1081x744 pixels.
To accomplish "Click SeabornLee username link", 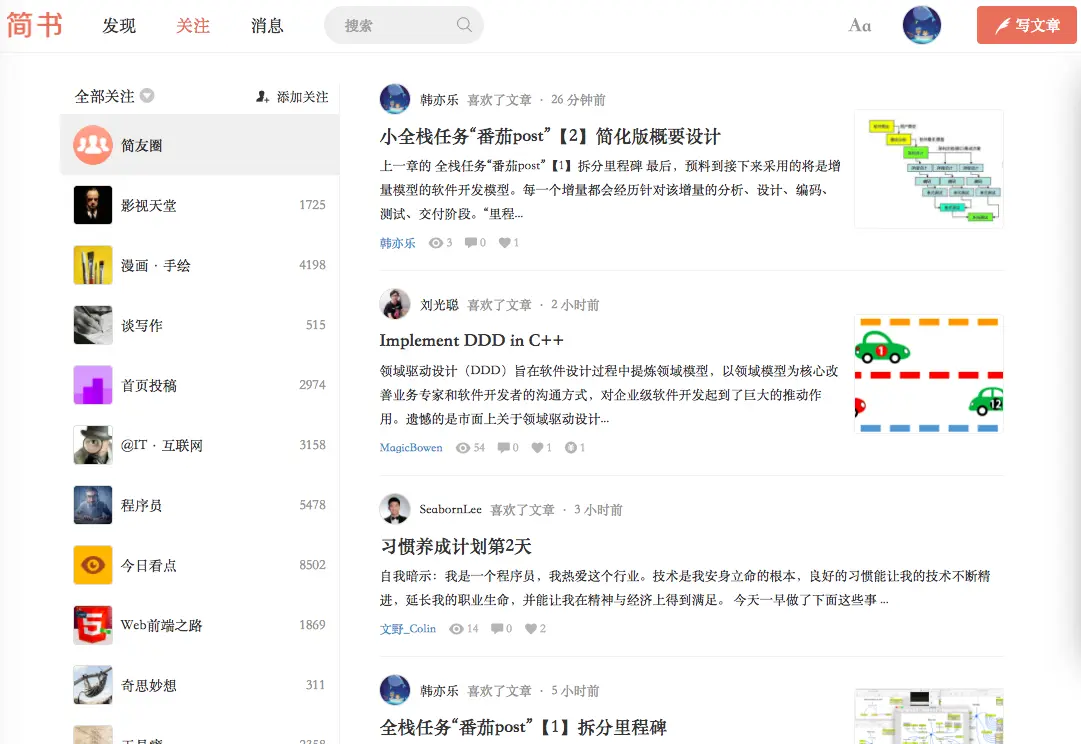I will pos(450,510).
